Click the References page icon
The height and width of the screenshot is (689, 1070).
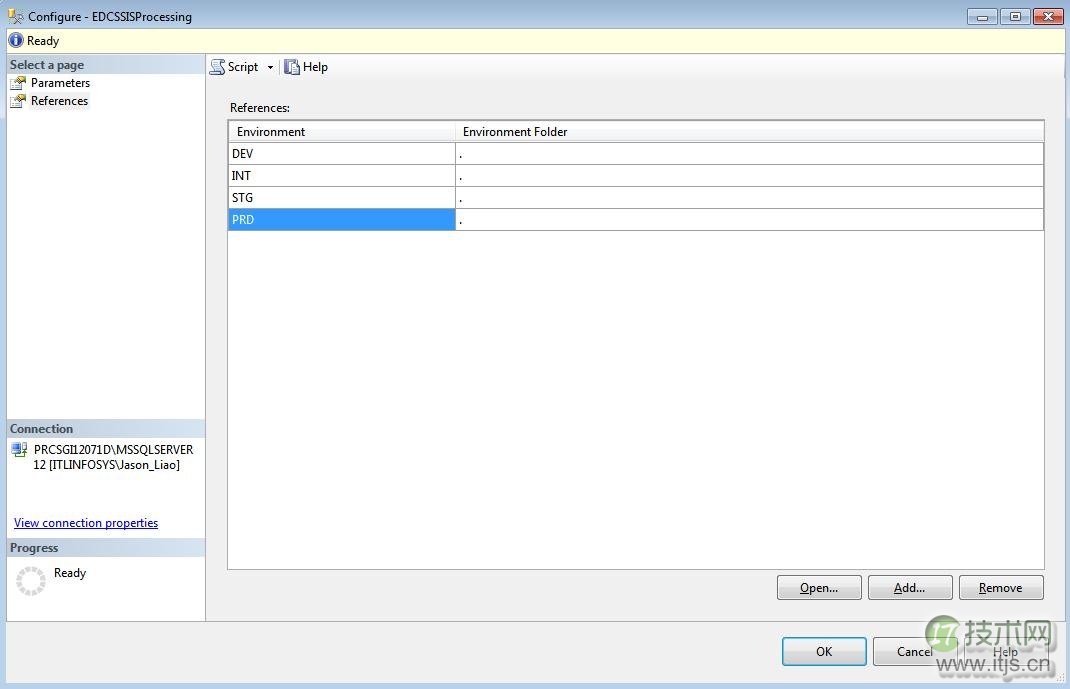[16, 101]
